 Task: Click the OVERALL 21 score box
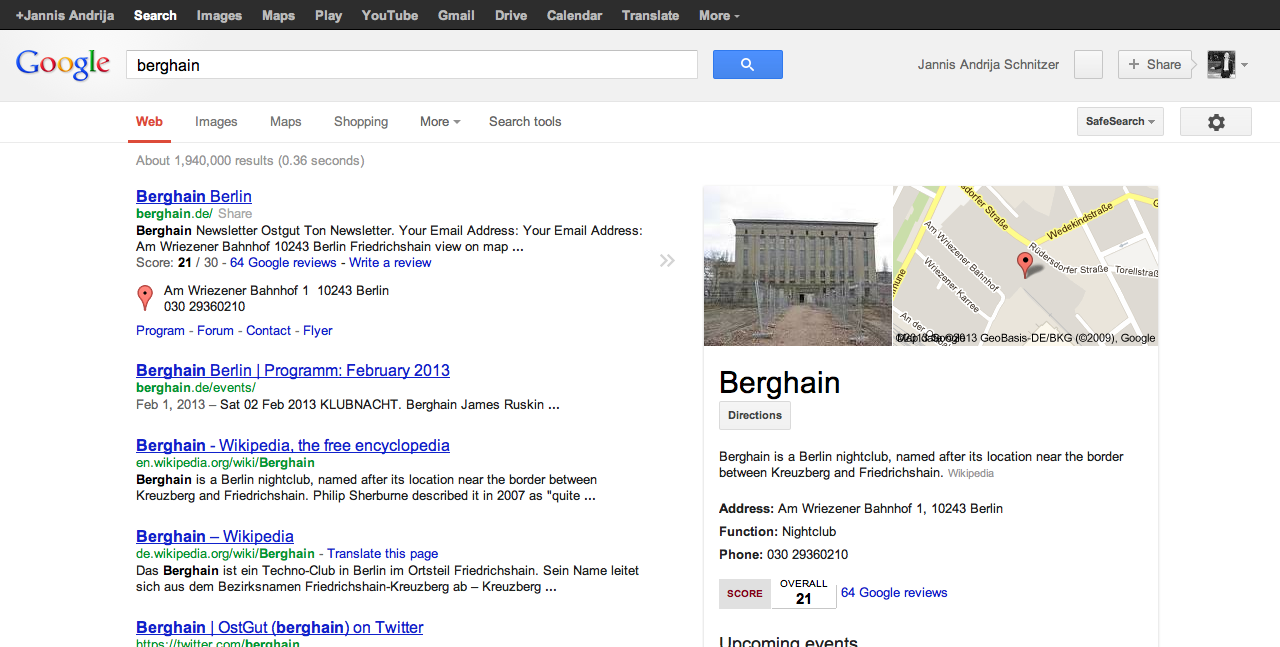[x=804, y=592]
